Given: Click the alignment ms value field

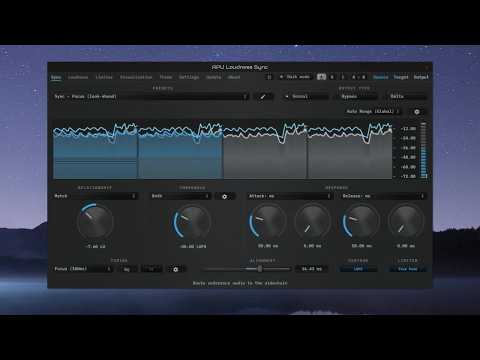Looking at the screenshot, I should (x=311, y=269).
